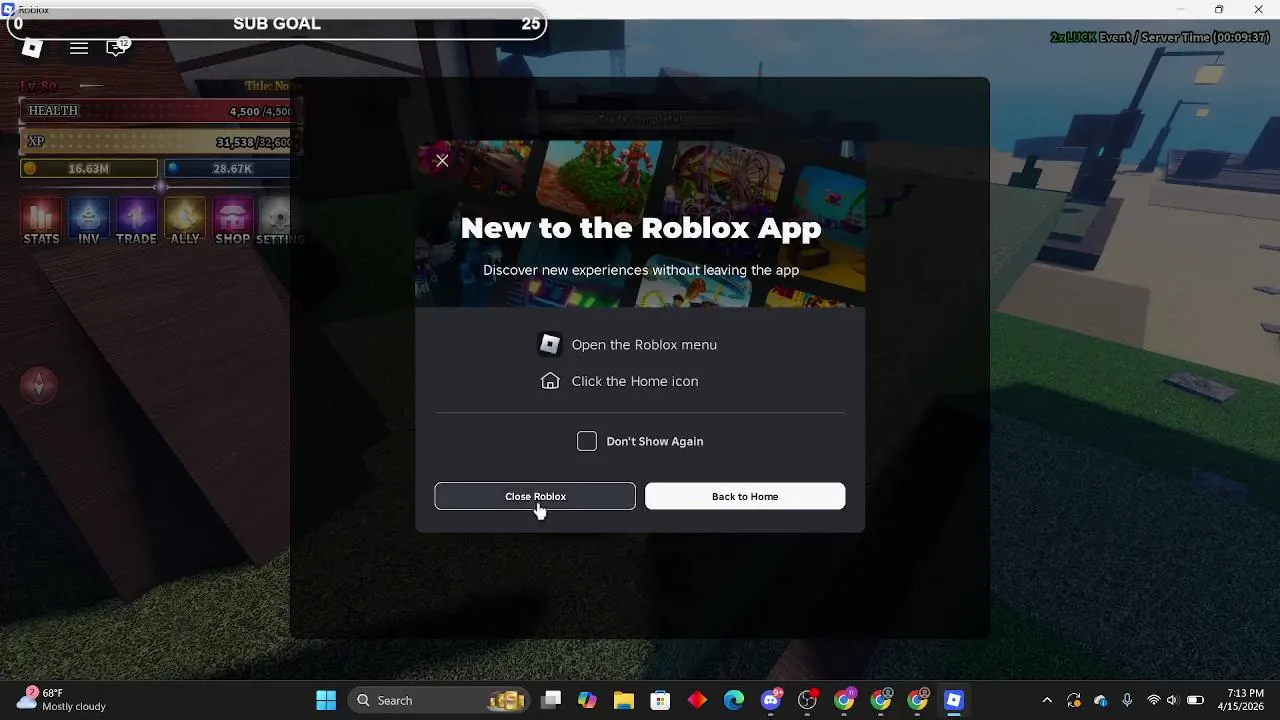Open the TRADE icon
1280x720 pixels.
[x=136, y=221]
